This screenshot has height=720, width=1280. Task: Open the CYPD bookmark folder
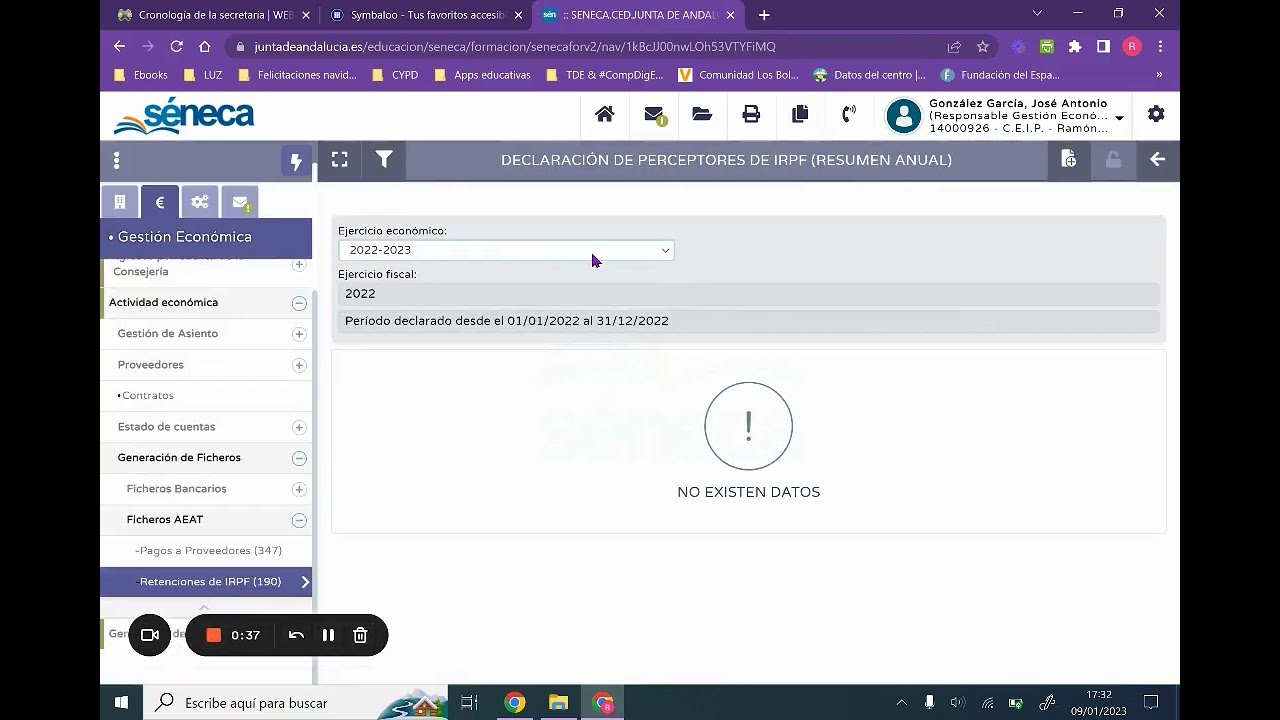click(394, 75)
